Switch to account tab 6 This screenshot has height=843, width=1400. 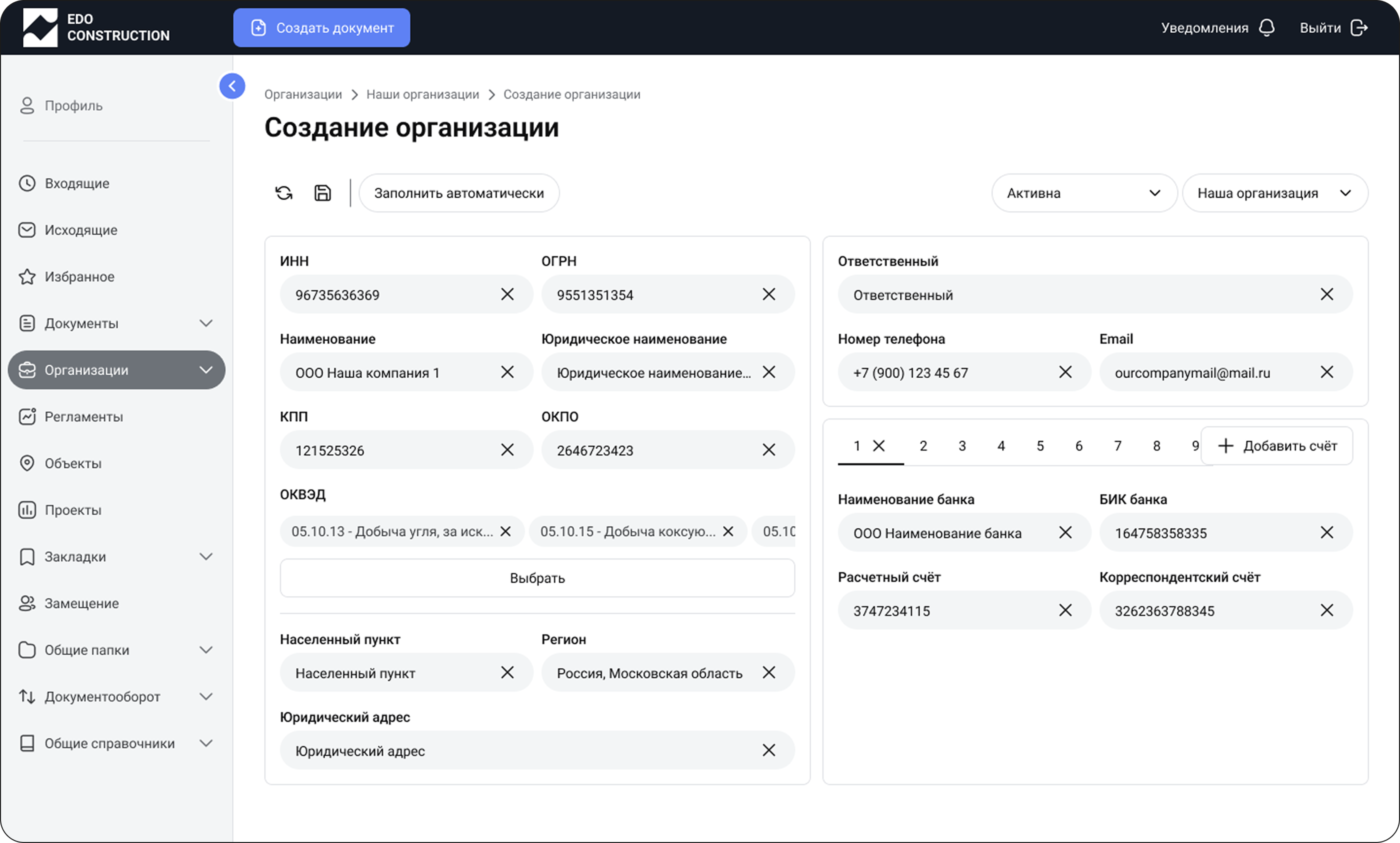point(1079,446)
